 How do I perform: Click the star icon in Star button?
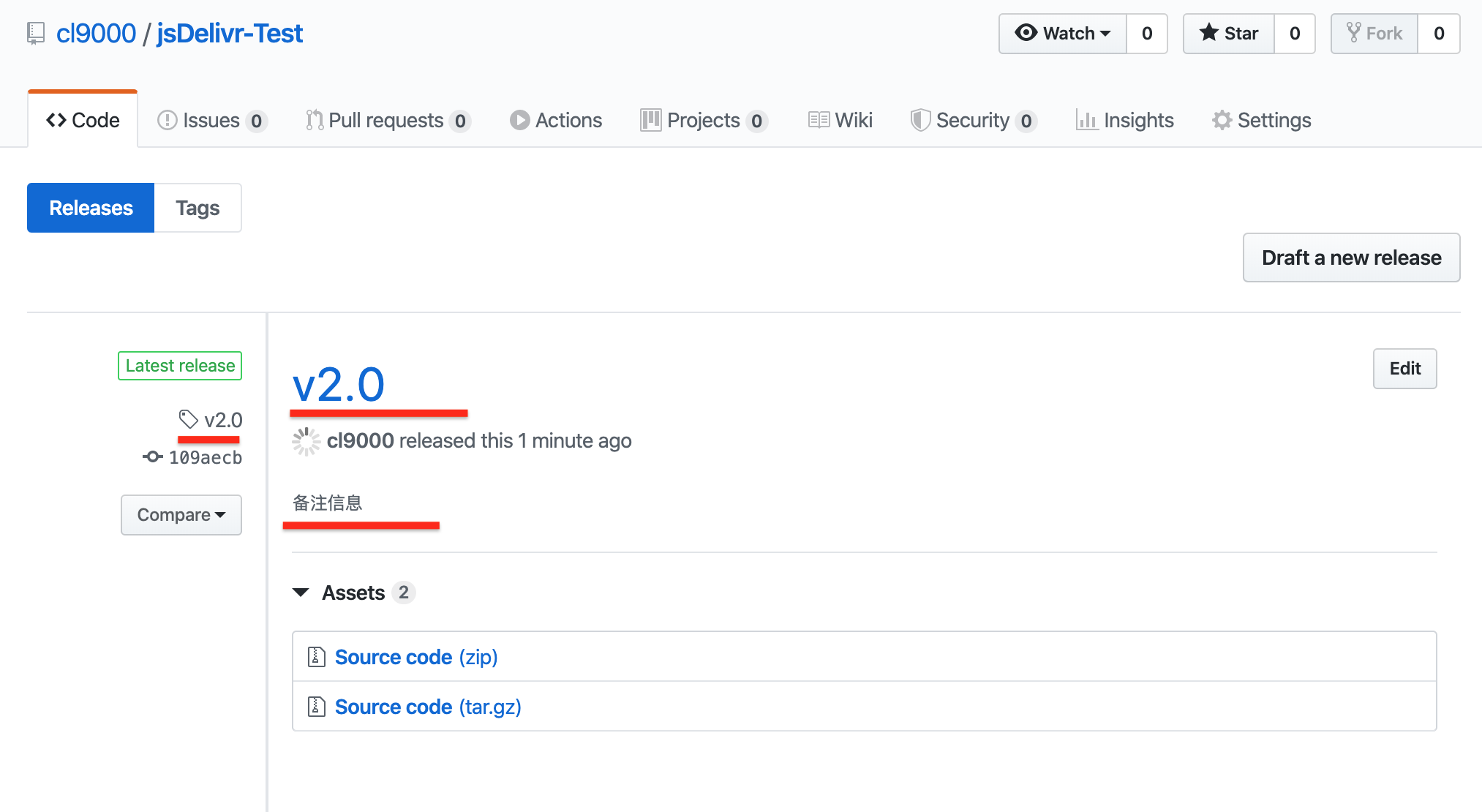click(x=1209, y=33)
